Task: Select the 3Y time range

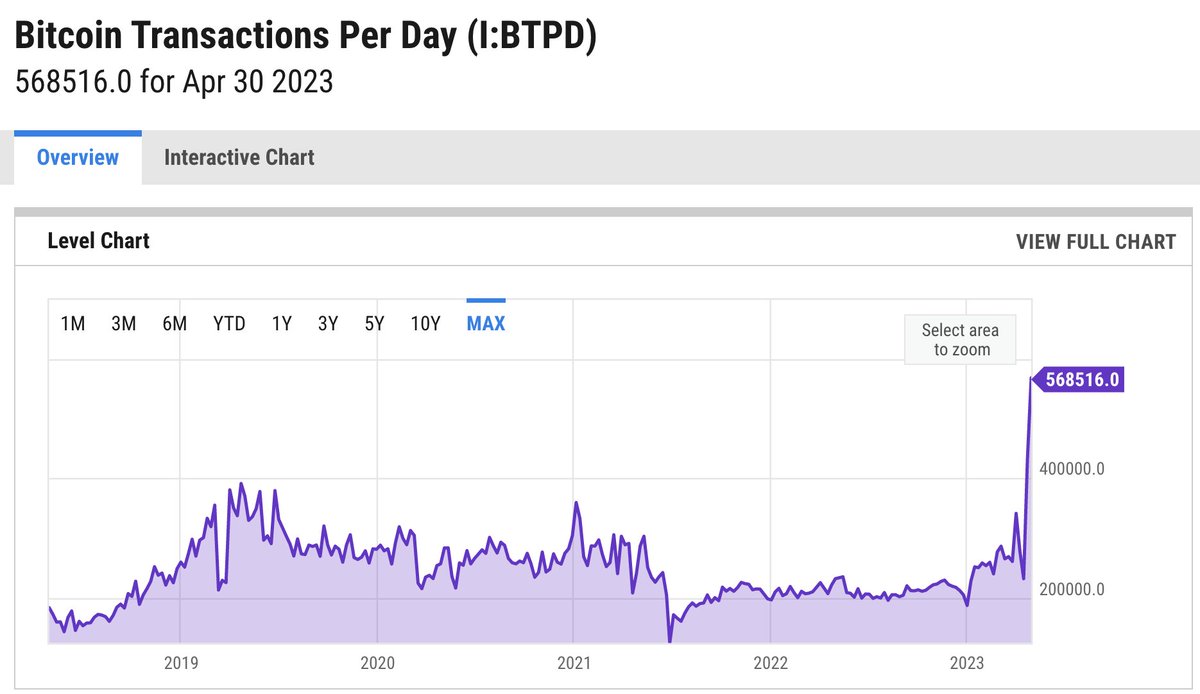Action: point(327,323)
